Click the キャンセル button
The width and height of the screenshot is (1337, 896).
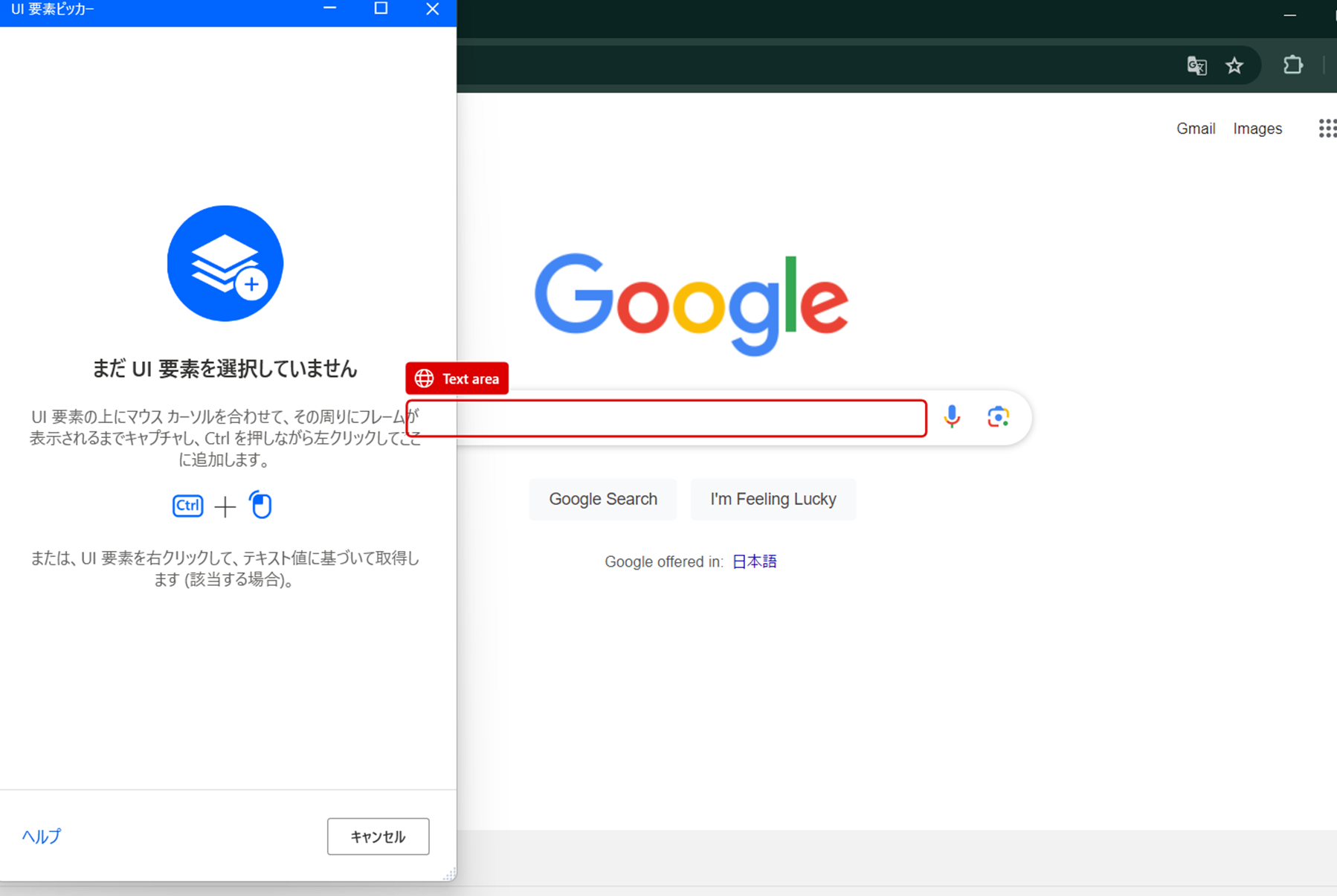(378, 837)
